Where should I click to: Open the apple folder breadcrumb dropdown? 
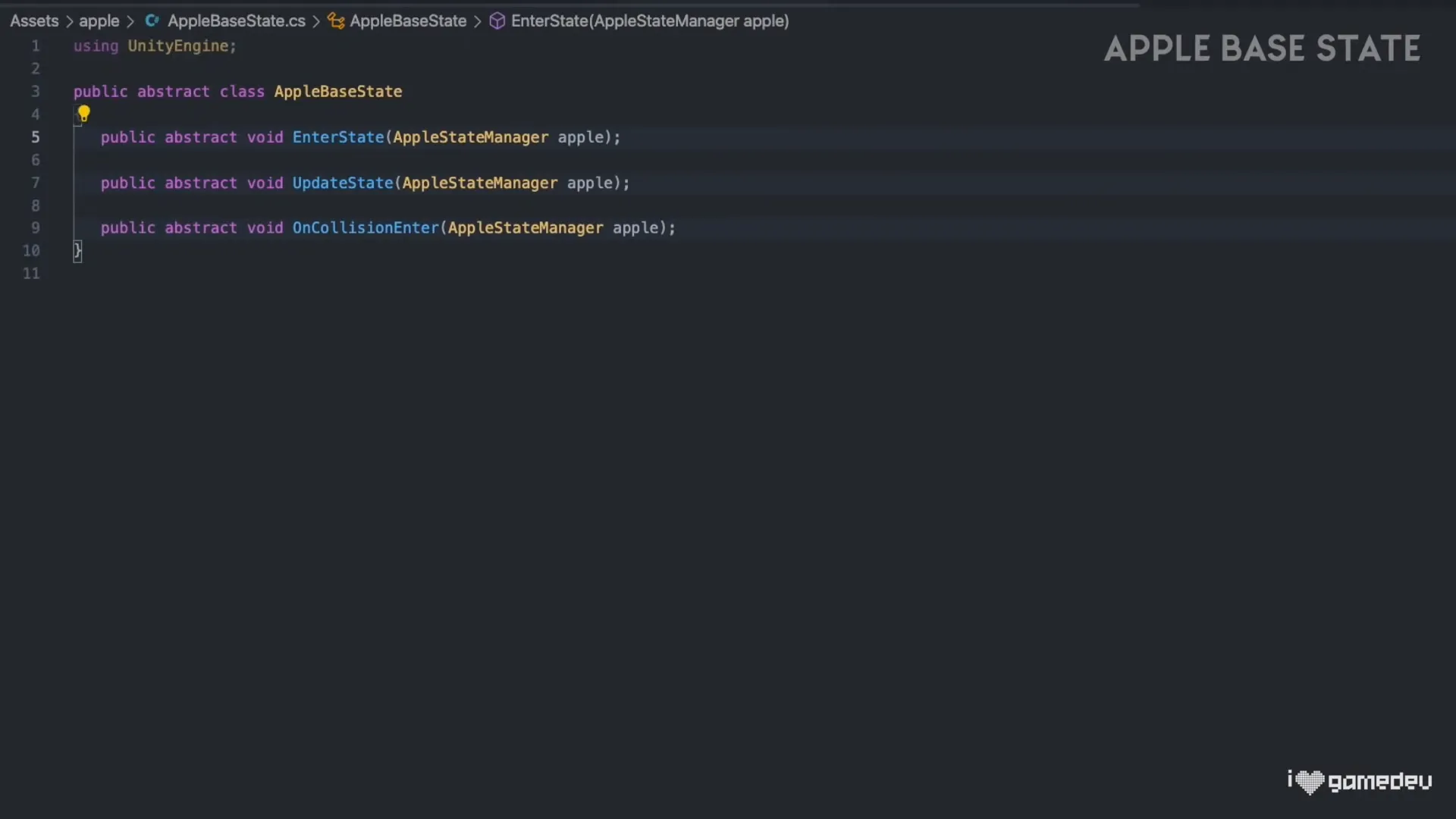99,20
